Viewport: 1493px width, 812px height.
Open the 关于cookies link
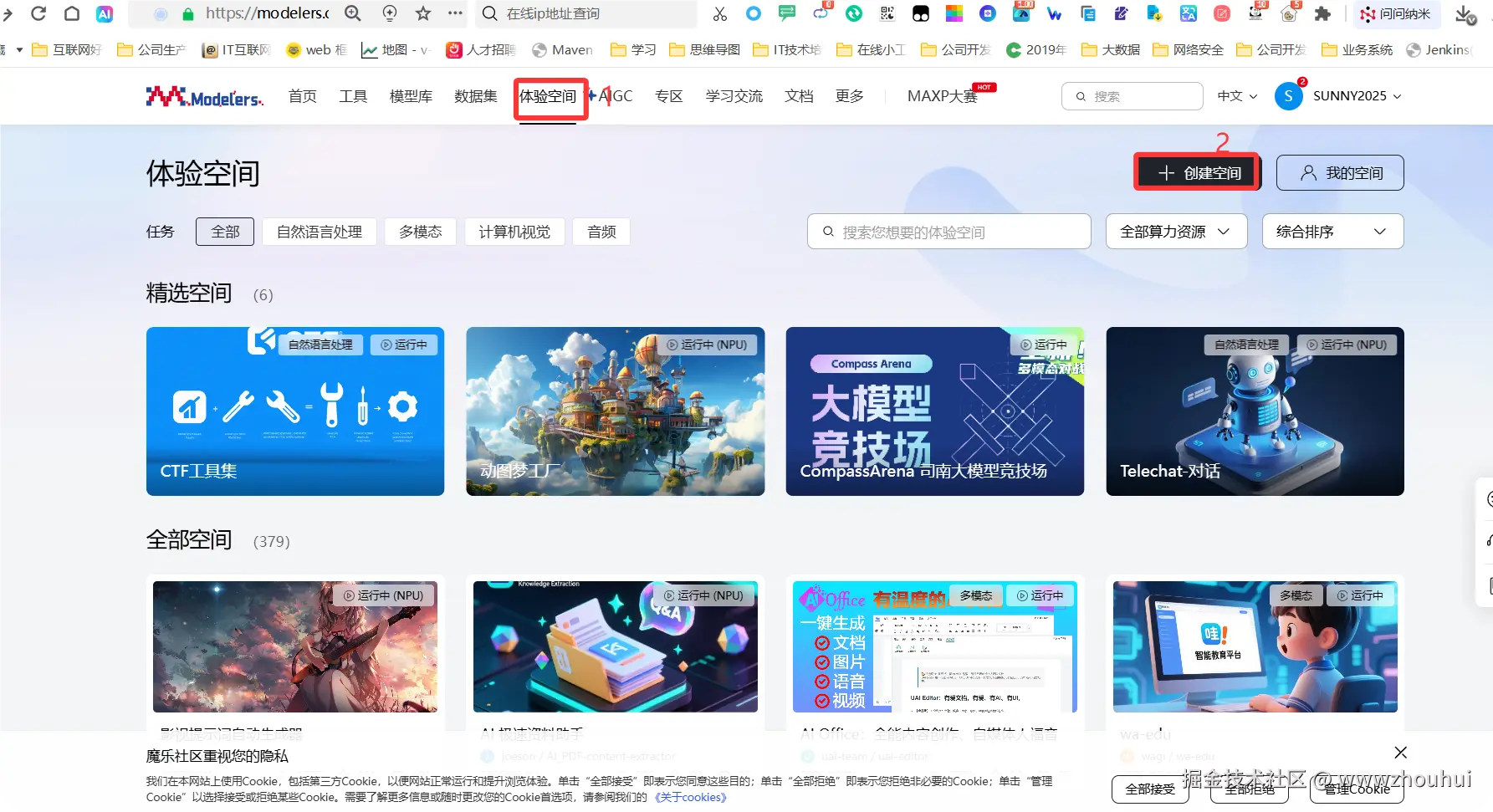(x=691, y=797)
